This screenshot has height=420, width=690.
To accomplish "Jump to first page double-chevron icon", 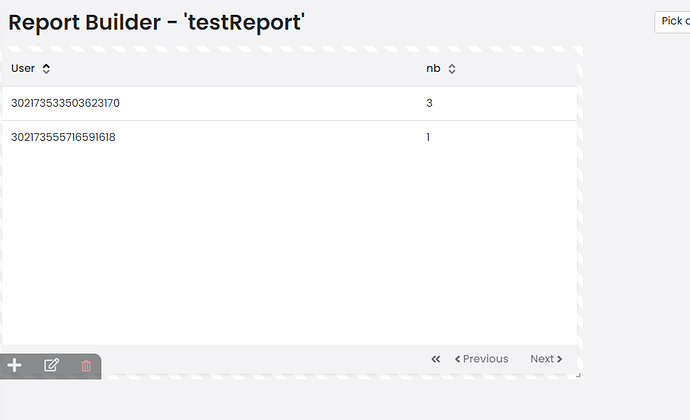I will [436, 359].
